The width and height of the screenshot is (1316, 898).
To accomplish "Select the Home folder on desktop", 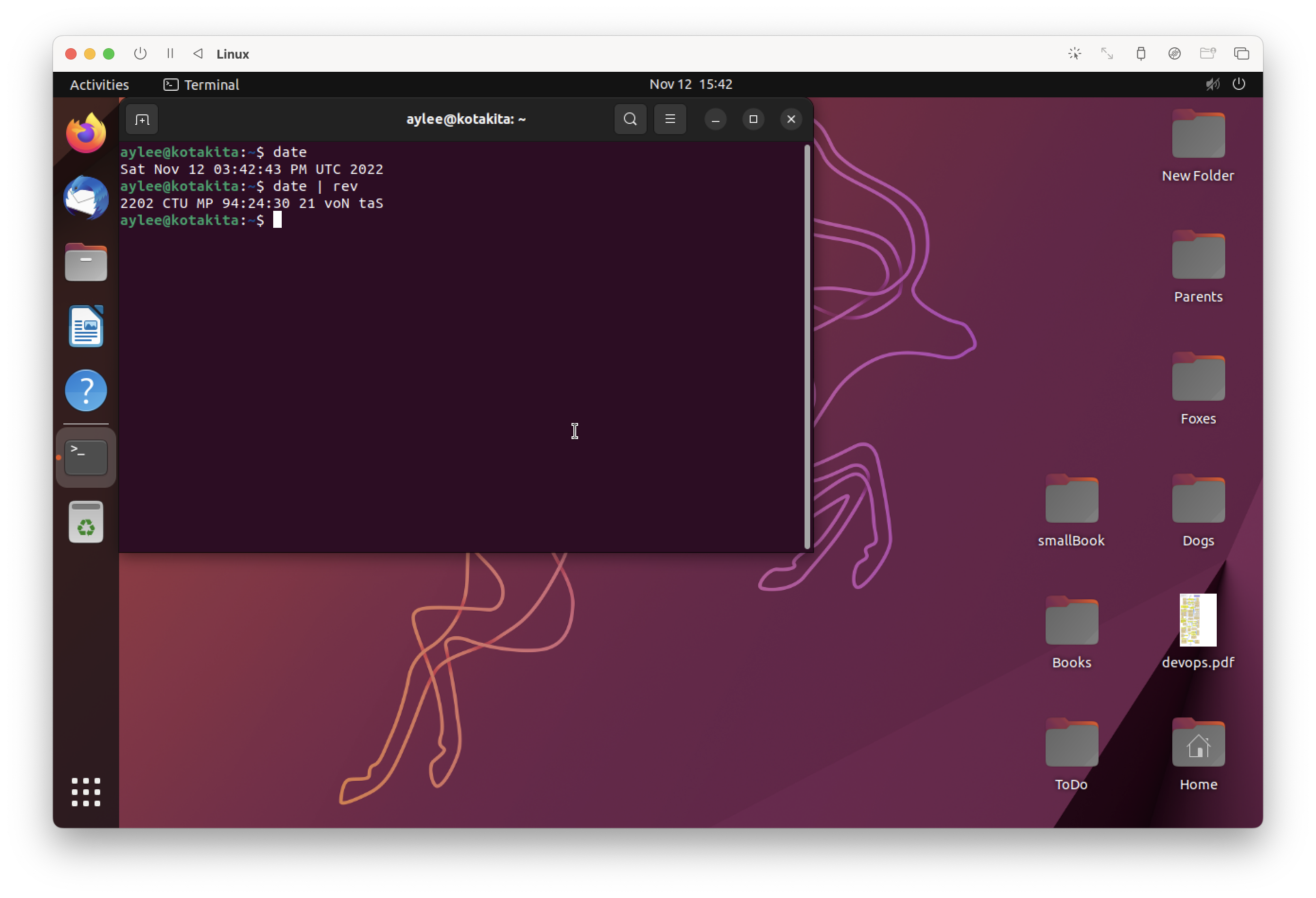I will (1198, 755).
